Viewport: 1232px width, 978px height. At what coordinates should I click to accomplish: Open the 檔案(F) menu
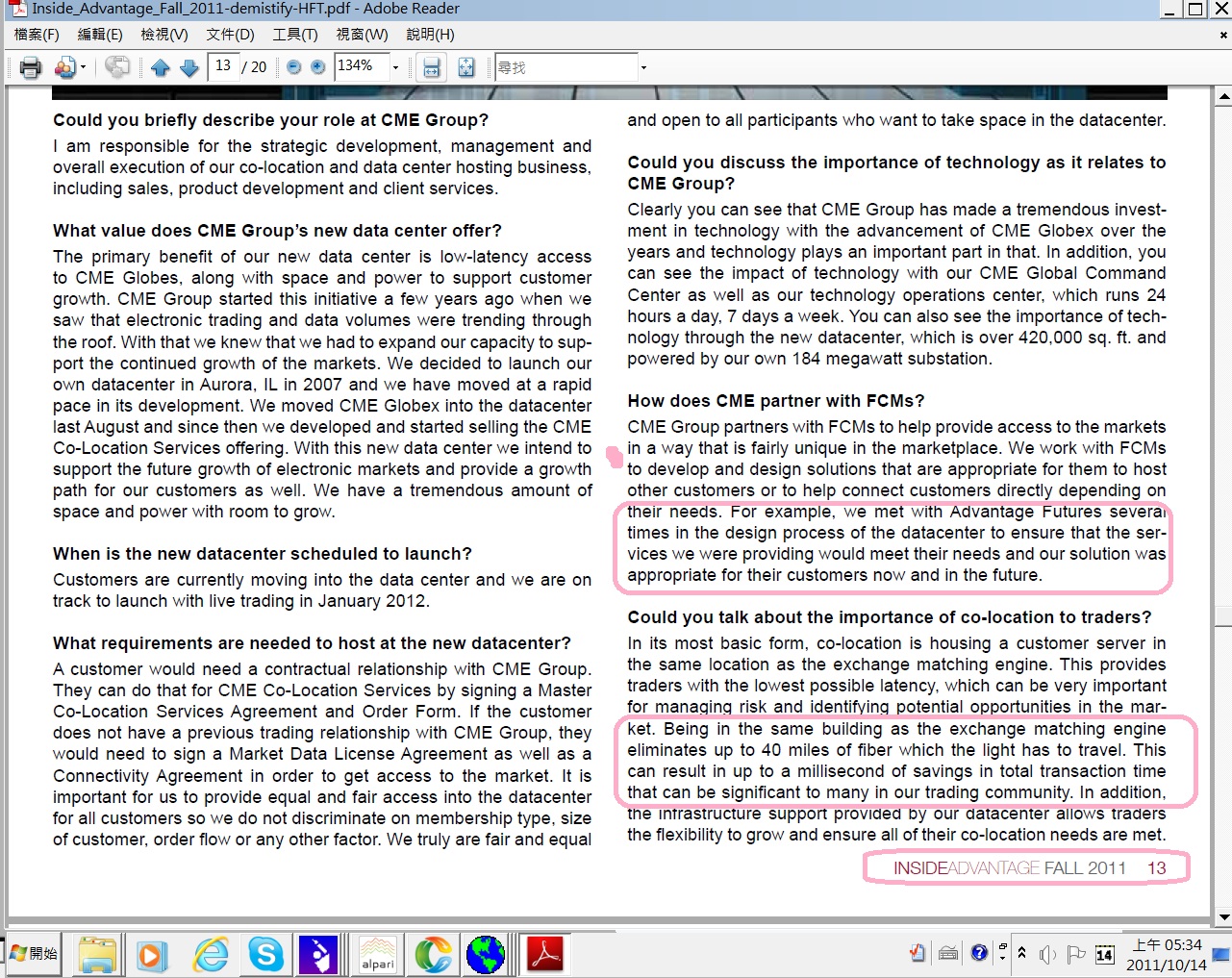click(37, 35)
